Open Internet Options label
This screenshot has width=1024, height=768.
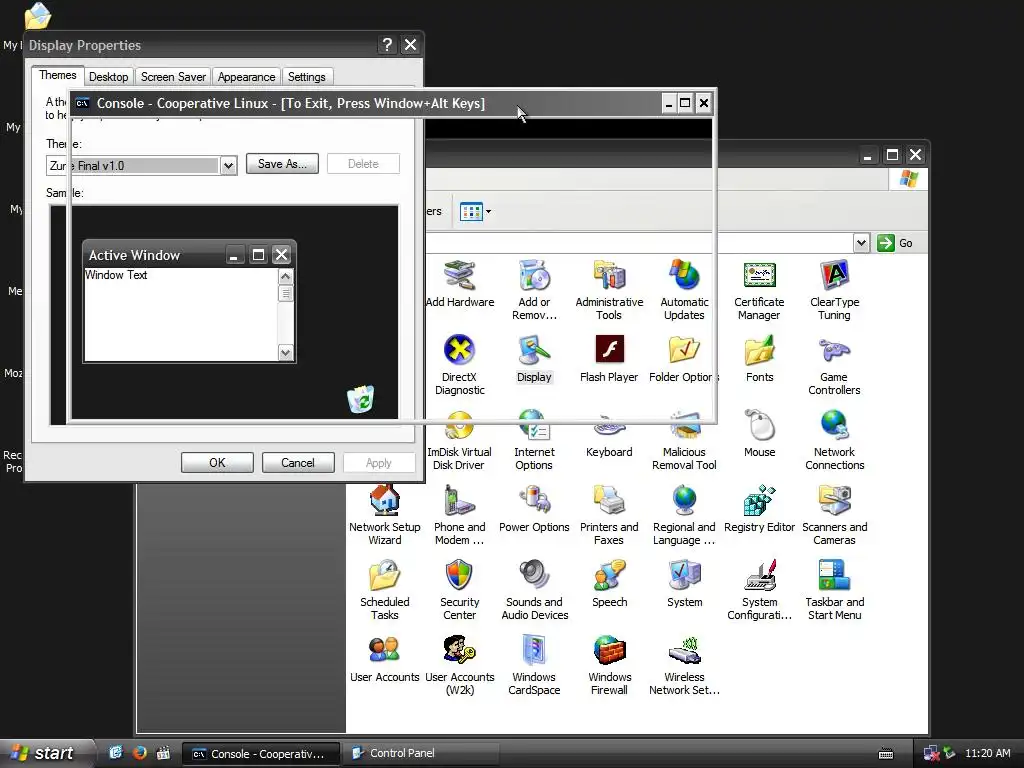(534, 458)
